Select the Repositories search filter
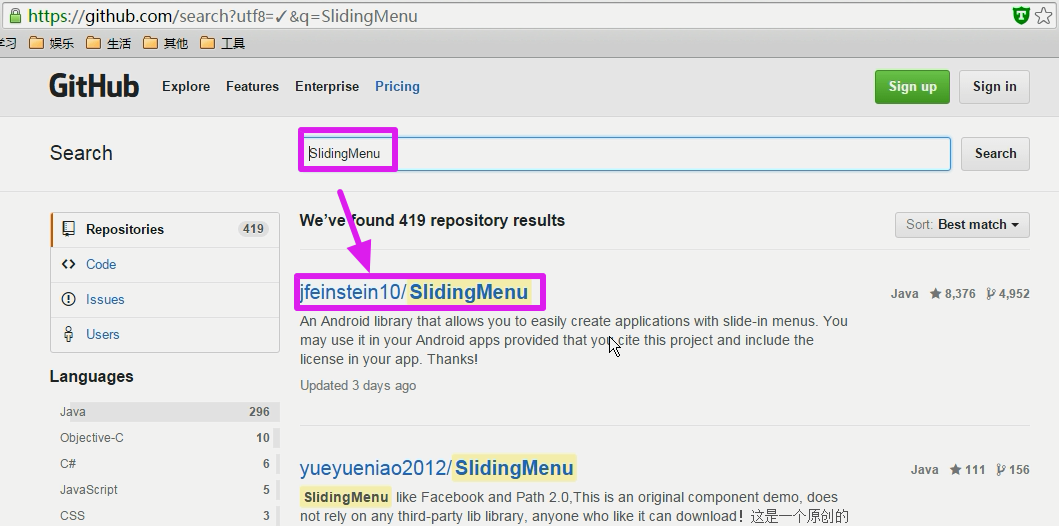The width and height of the screenshot is (1059, 526). pyautogui.click(x=165, y=230)
